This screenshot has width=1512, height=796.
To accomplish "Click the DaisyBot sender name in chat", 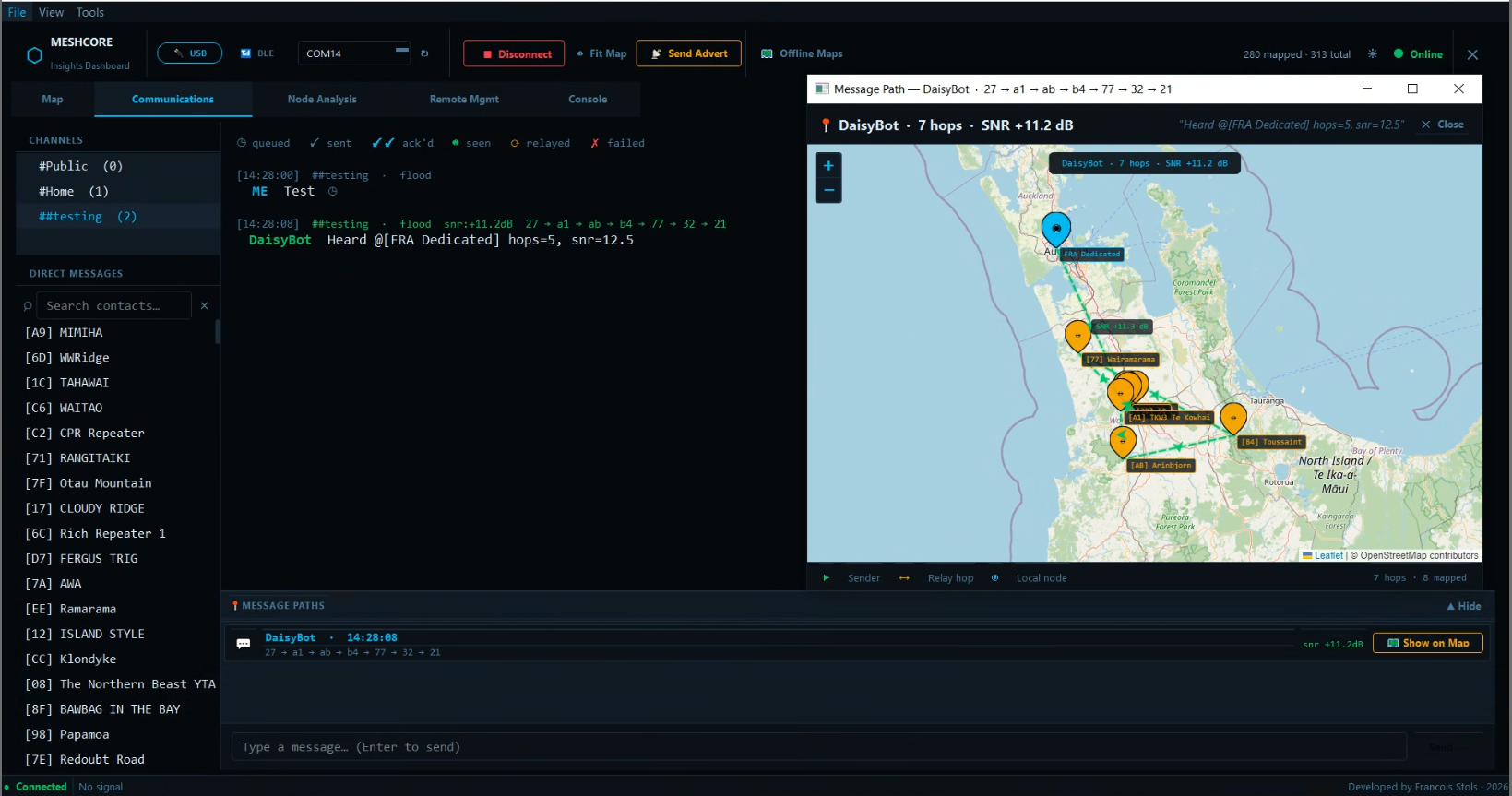I will click(280, 240).
